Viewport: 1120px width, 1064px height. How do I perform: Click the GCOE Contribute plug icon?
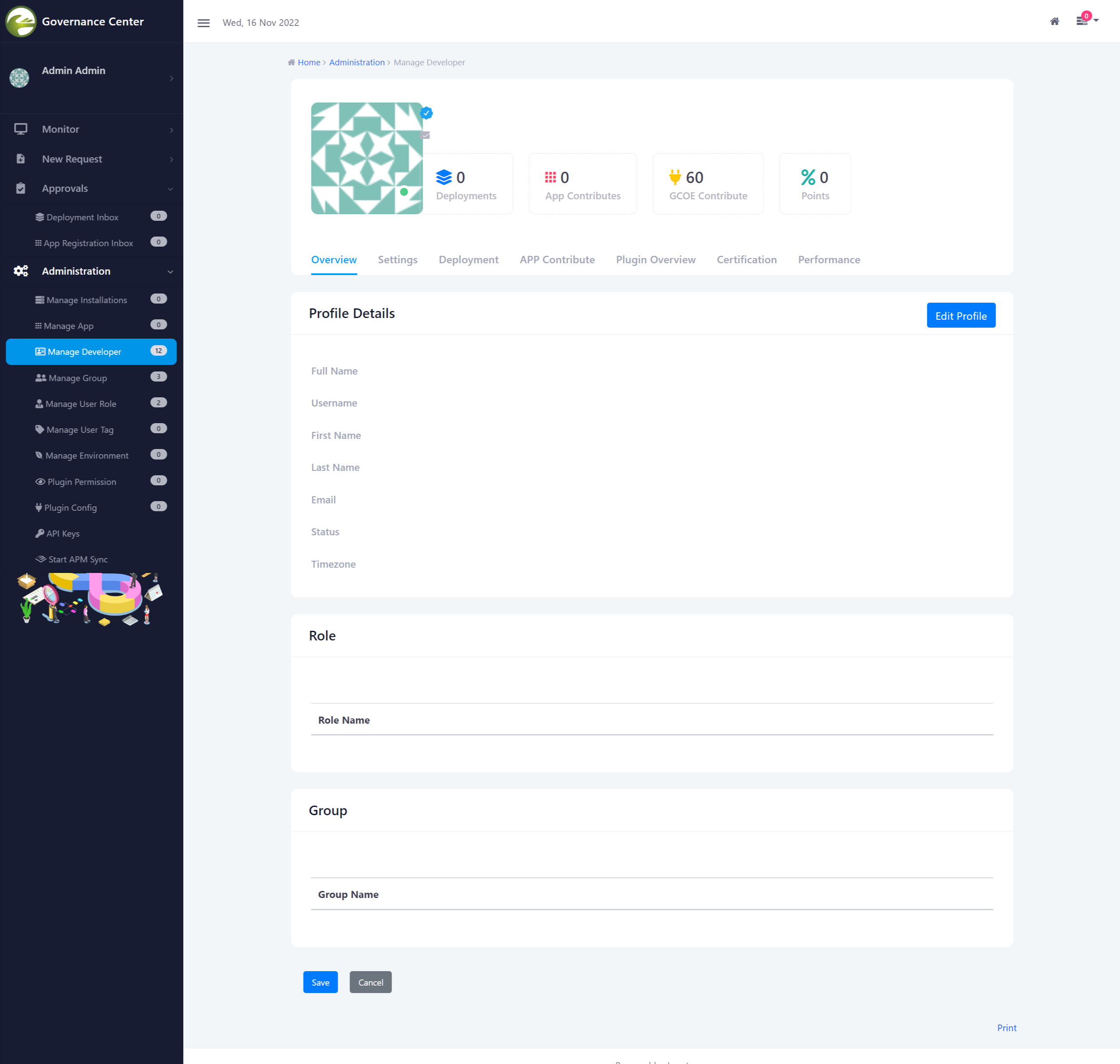[x=674, y=177]
